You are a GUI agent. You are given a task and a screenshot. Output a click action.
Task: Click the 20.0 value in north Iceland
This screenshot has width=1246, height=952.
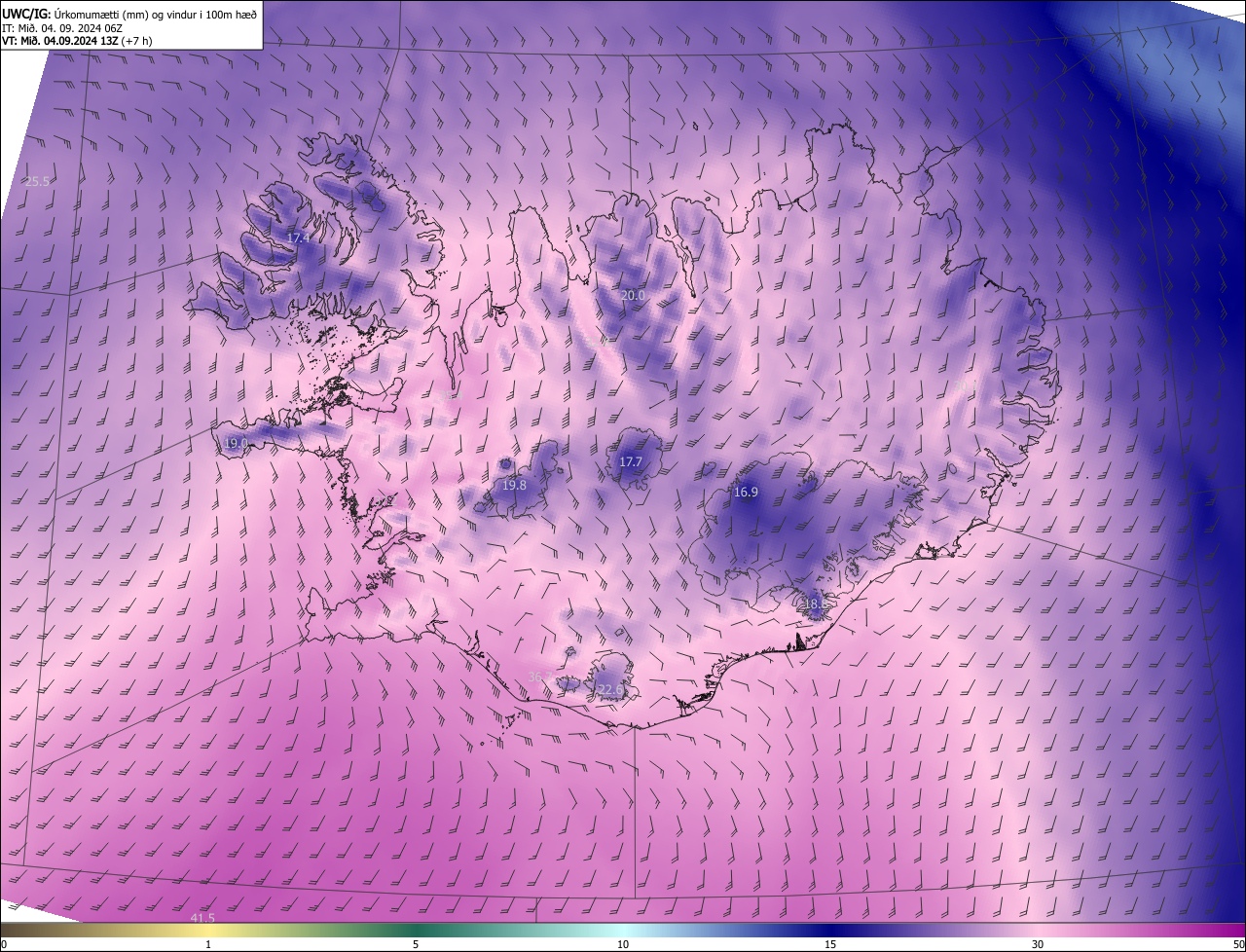coord(633,295)
